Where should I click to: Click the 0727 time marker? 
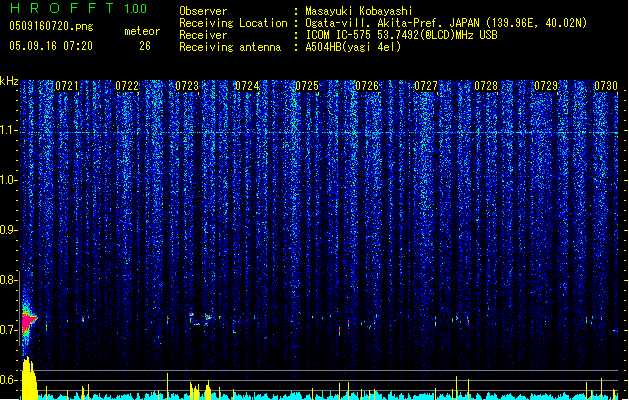(x=426, y=86)
